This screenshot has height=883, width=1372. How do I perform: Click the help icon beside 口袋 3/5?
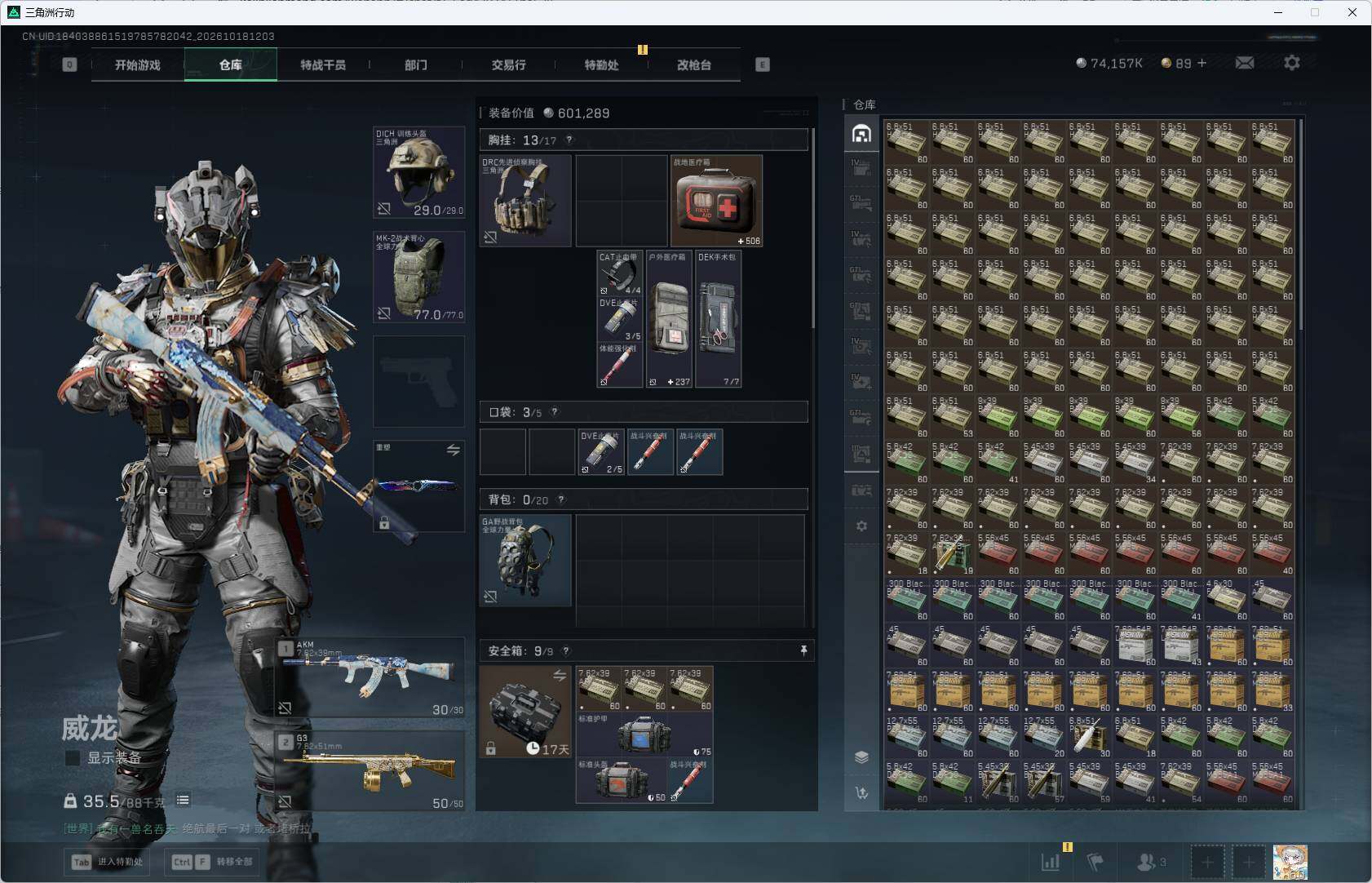(555, 412)
